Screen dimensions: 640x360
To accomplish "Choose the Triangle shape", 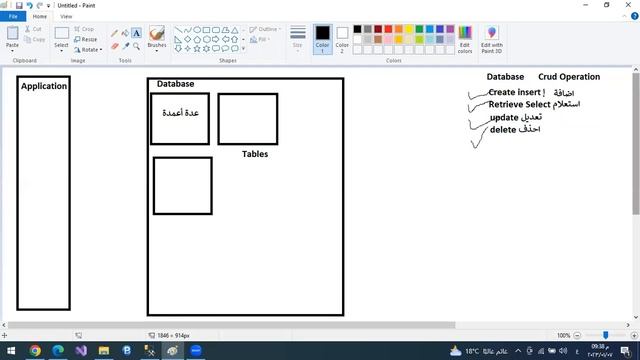I will pyautogui.click(x=235, y=30).
